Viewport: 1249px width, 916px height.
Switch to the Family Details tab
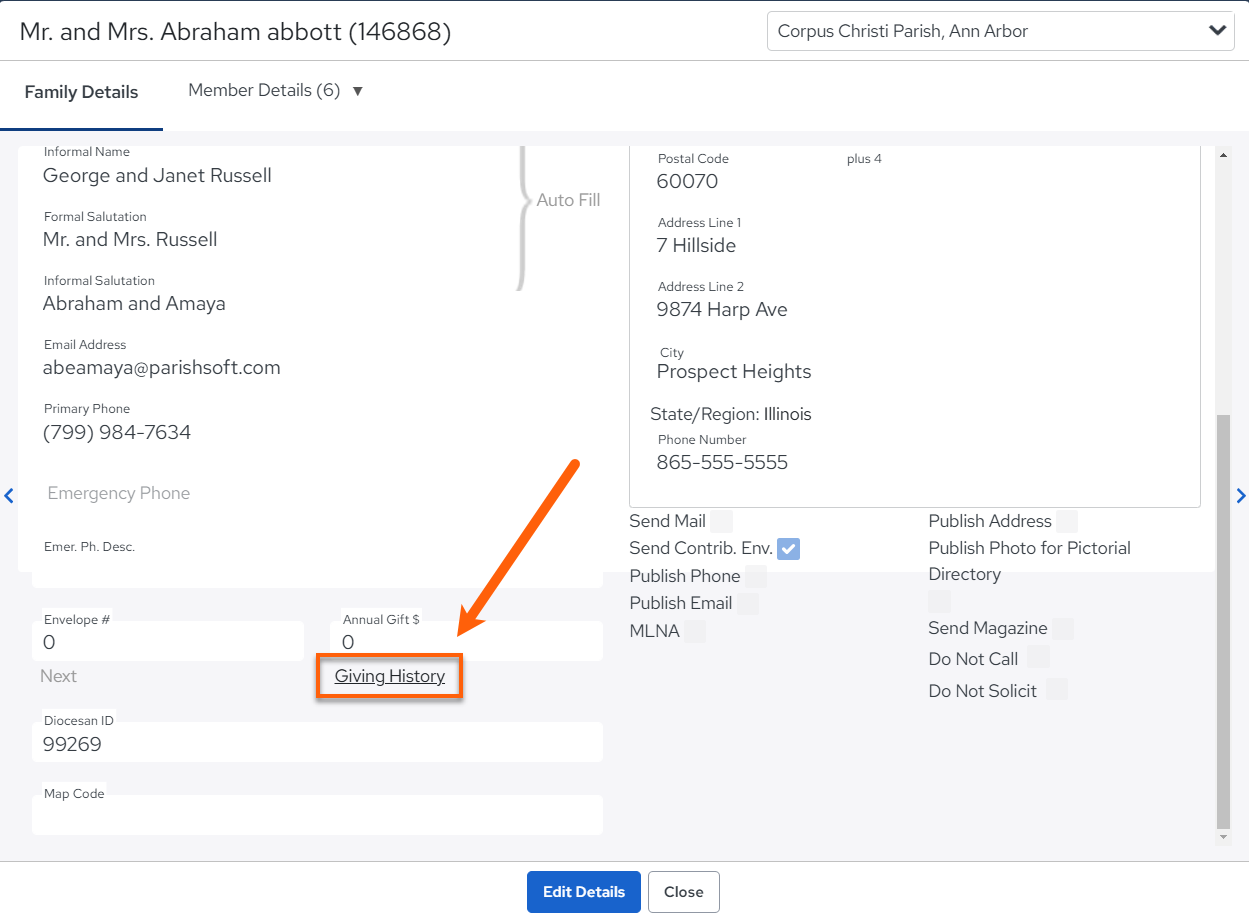pos(81,92)
